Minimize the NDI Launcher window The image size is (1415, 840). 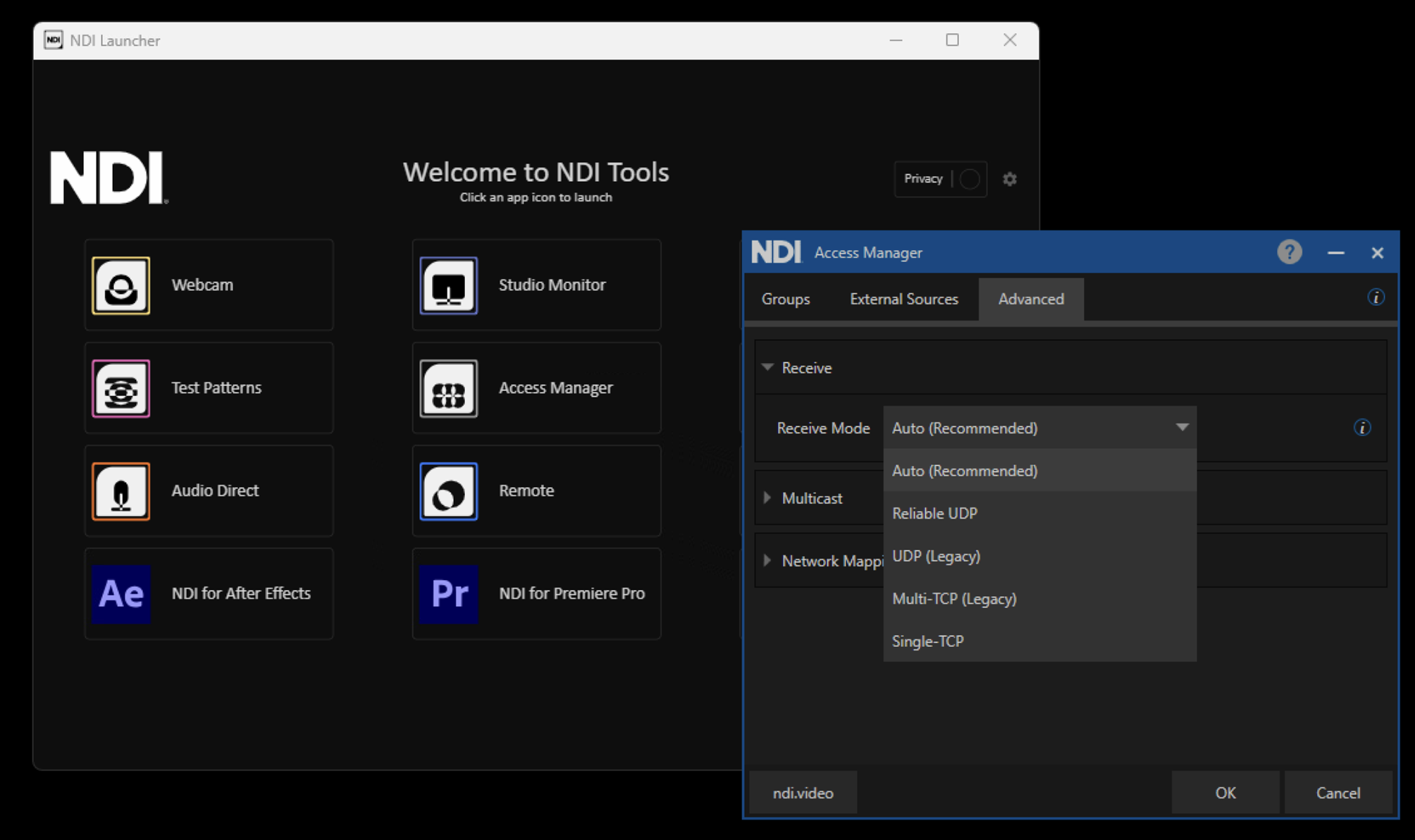coord(896,40)
